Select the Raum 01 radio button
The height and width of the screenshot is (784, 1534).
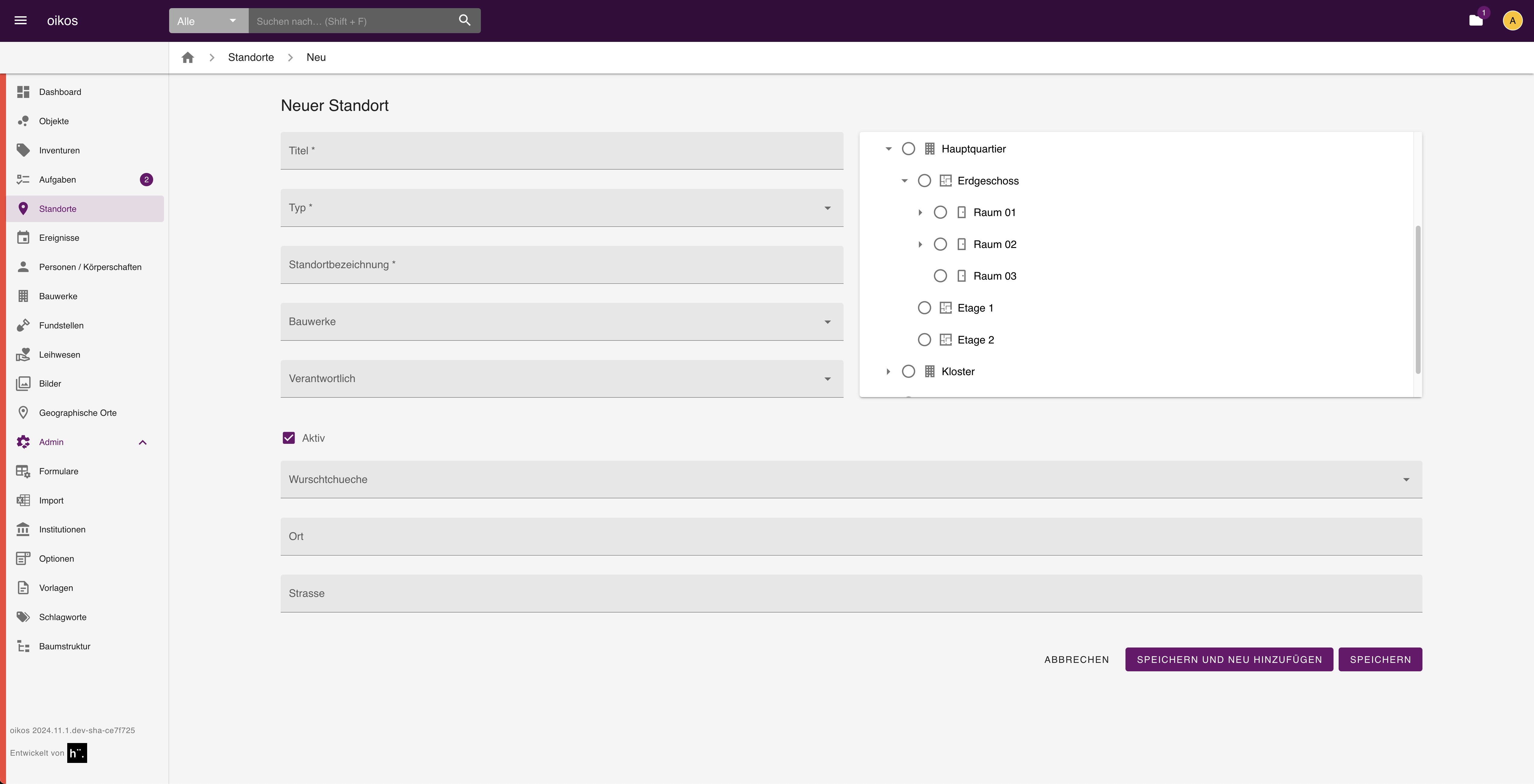pos(940,212)
